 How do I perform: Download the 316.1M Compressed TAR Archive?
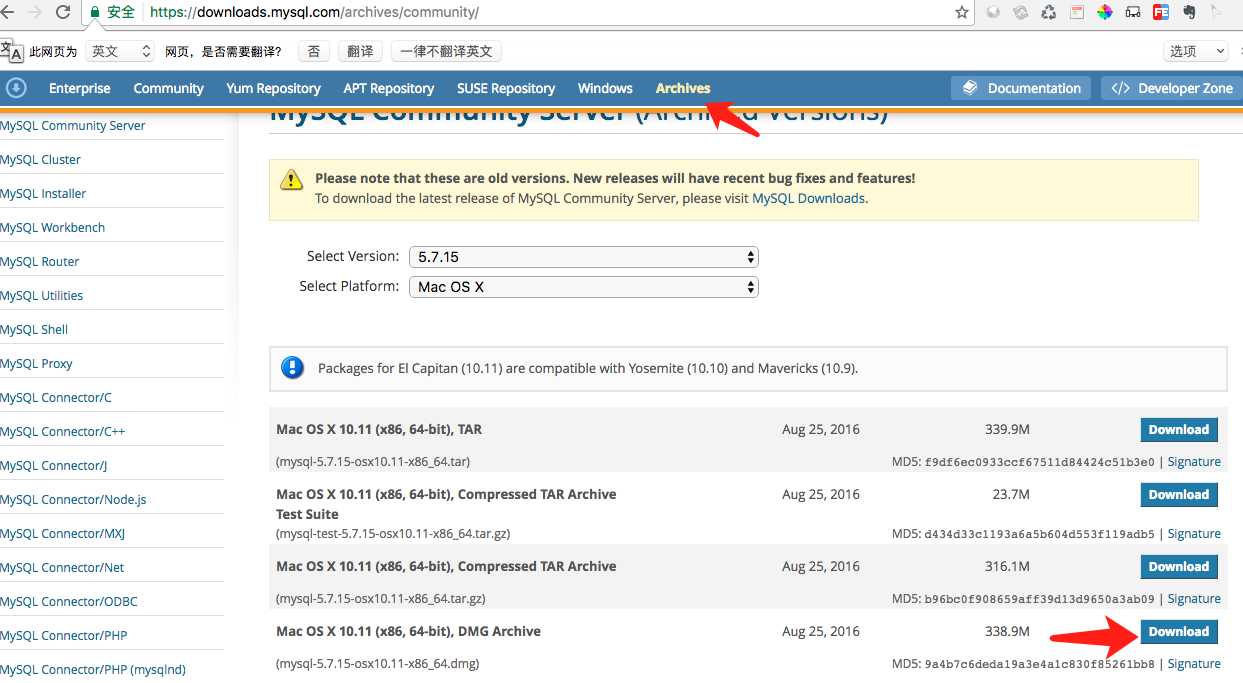tap(1179, 567)
